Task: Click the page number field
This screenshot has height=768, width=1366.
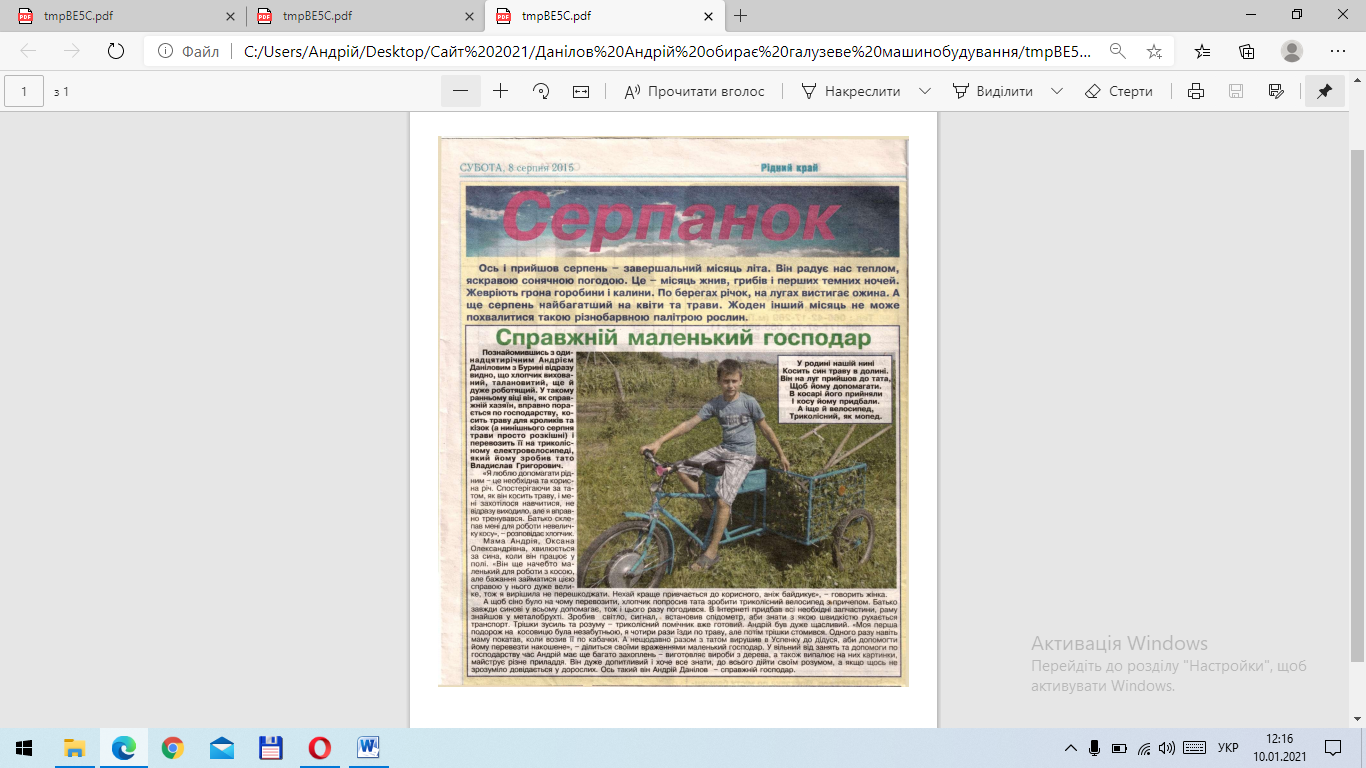Action: click(x=24, y=91)
